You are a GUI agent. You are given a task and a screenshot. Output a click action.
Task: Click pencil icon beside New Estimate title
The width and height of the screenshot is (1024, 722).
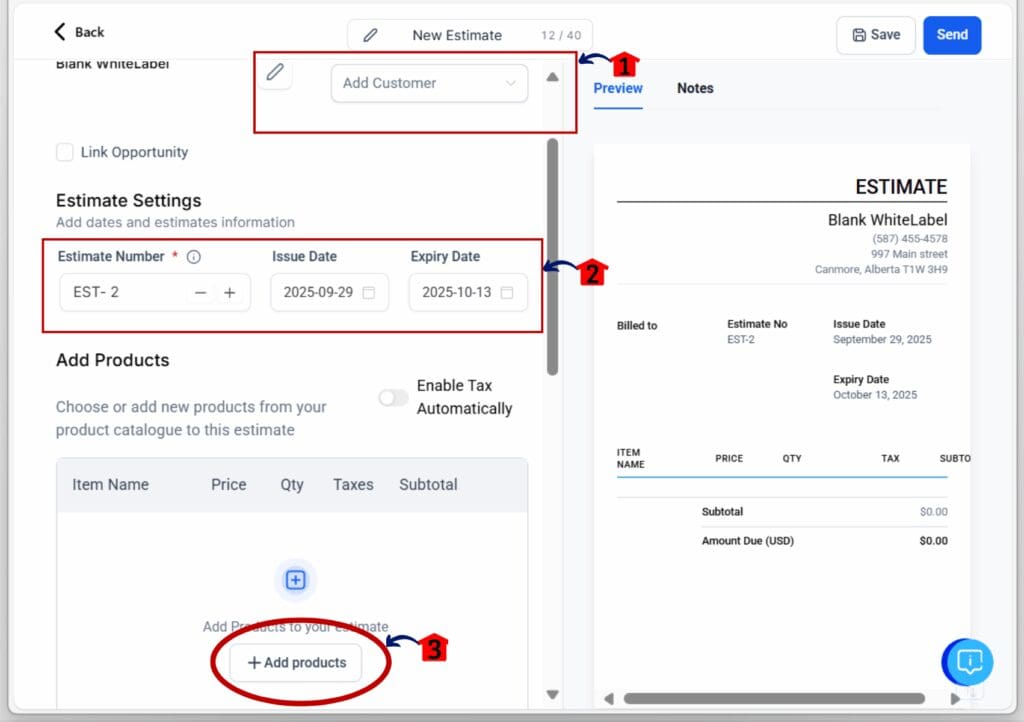[x=370, y=35]
